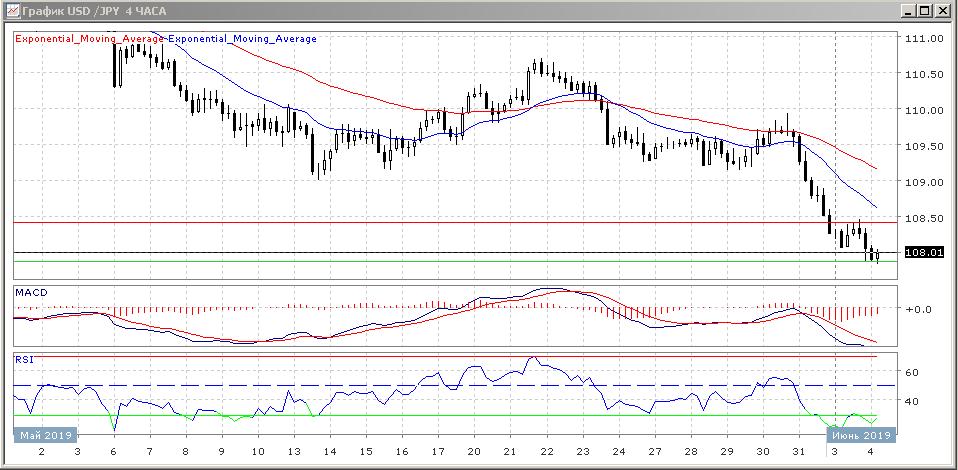Click the chart icon in the title bar

(11, 11)
